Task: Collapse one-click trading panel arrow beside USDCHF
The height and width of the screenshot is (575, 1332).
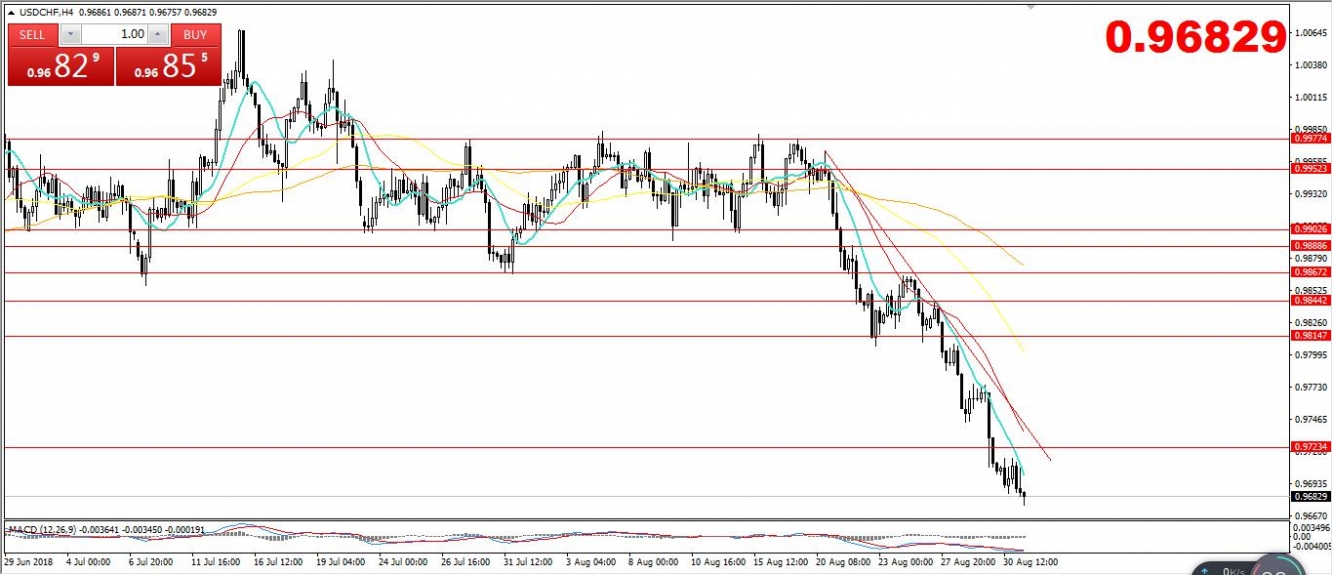Action: [11, 11]
